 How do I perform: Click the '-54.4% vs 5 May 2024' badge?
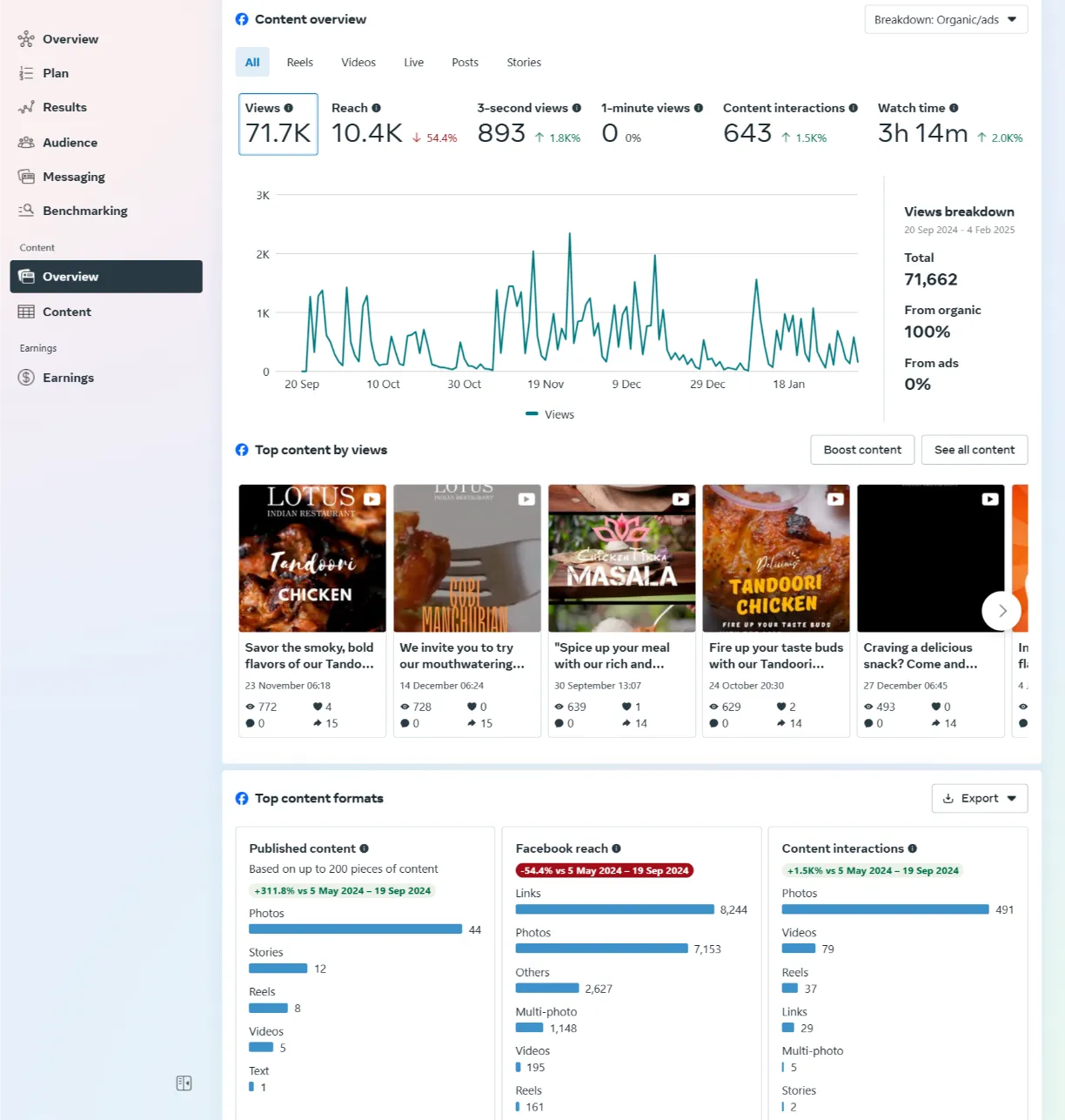[605, 870]
